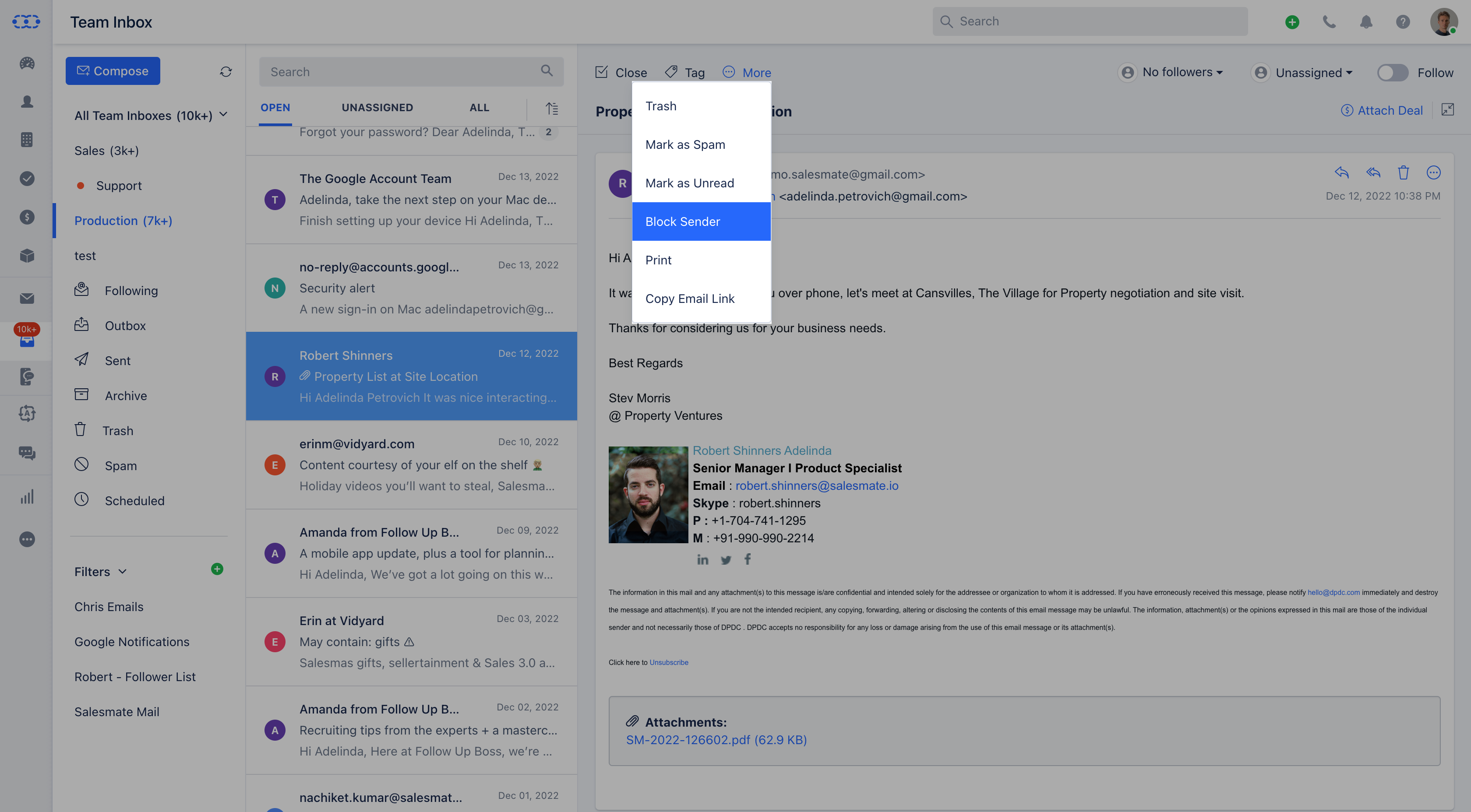The width and height of the screenshot is (1471, 812).
Task: Switch to the UNASSIGNED tab
Action: [377, 108]
